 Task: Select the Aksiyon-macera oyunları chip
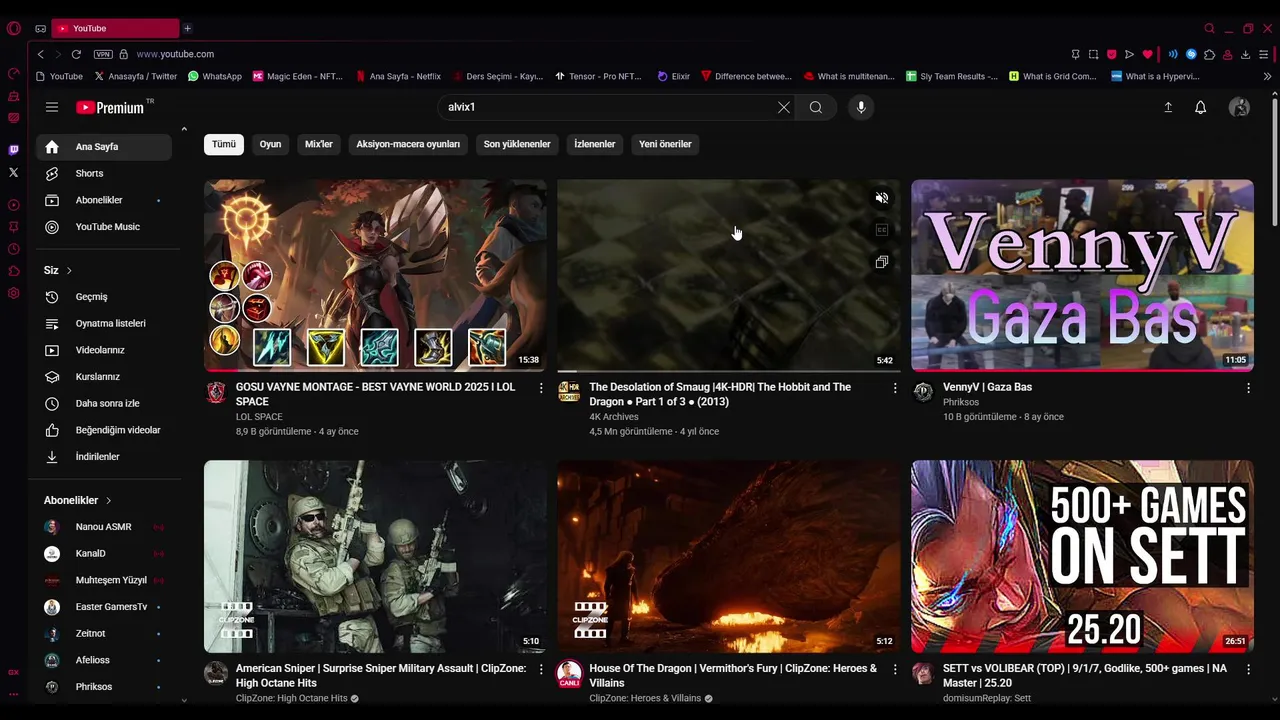(408, 144)
